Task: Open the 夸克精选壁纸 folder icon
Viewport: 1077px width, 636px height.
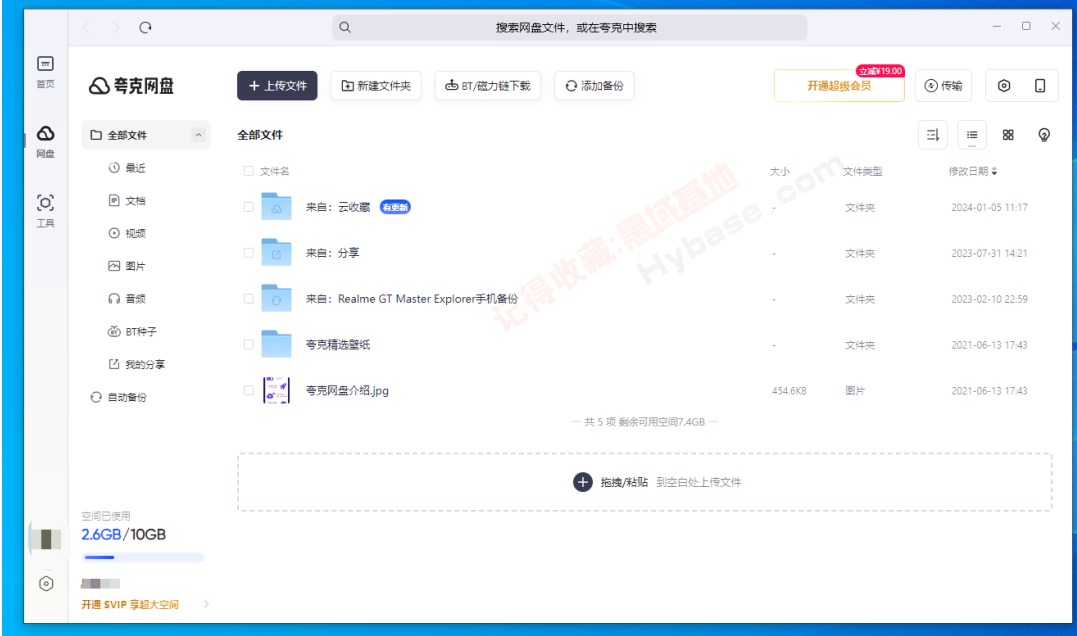Action: coord(276,343)
